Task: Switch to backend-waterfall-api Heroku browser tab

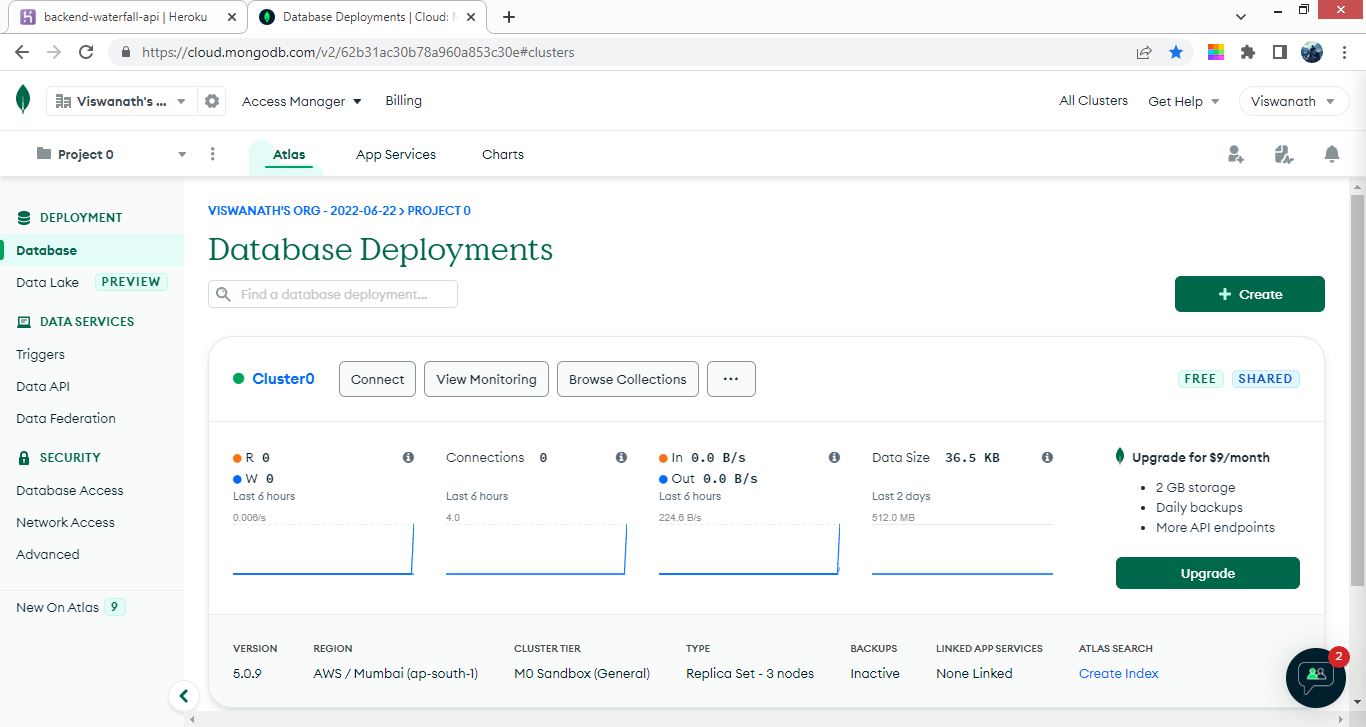Action: tap(124, 17)
